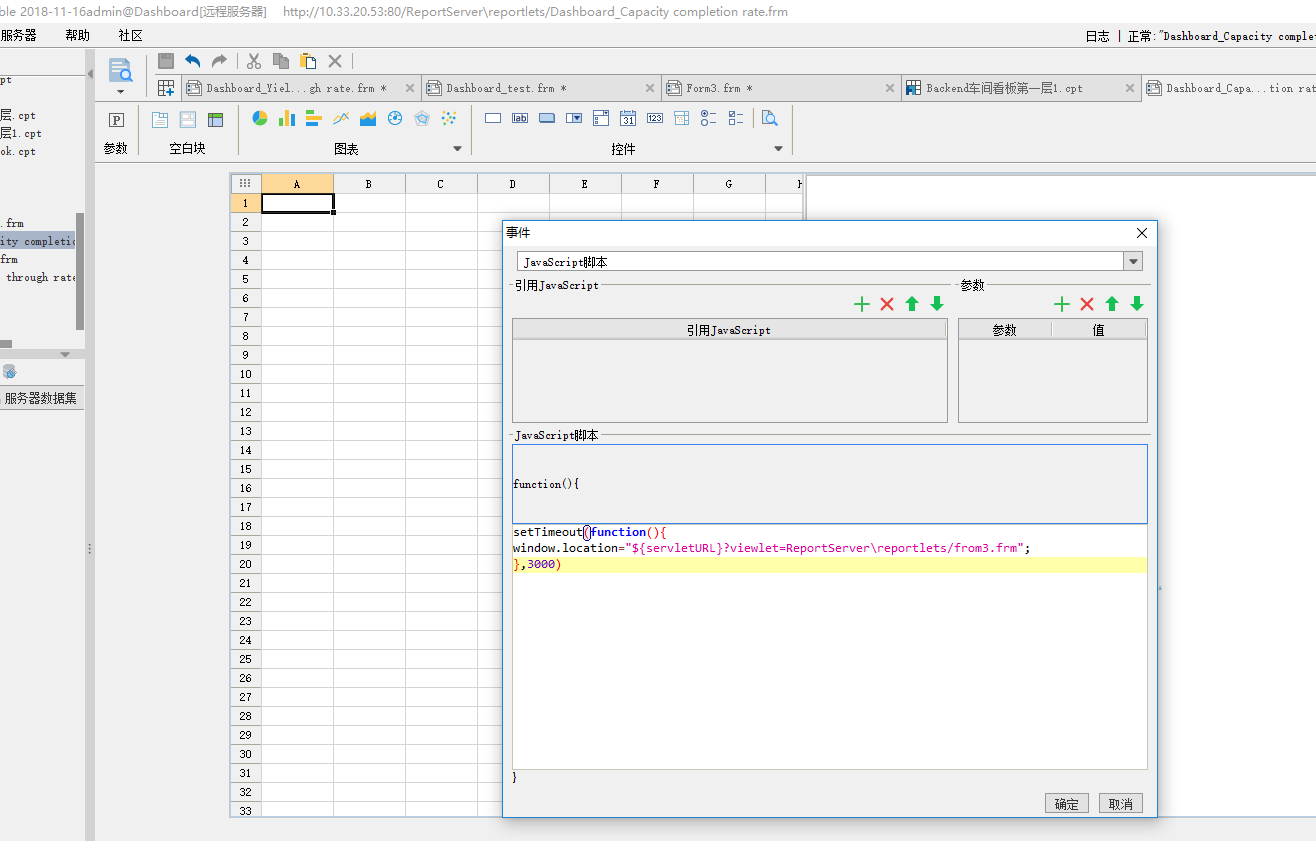Image resolution: width=1316 pixels, height=841 pixels.
Task: Remove referenced JavaScript with red X
Action: [887, 304]
